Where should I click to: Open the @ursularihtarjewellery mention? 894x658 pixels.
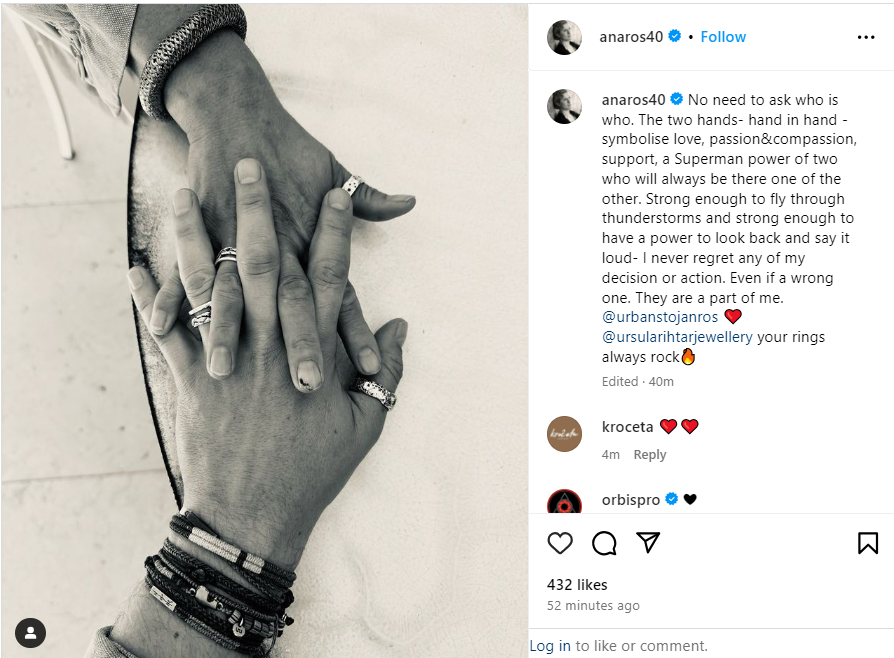677,337
